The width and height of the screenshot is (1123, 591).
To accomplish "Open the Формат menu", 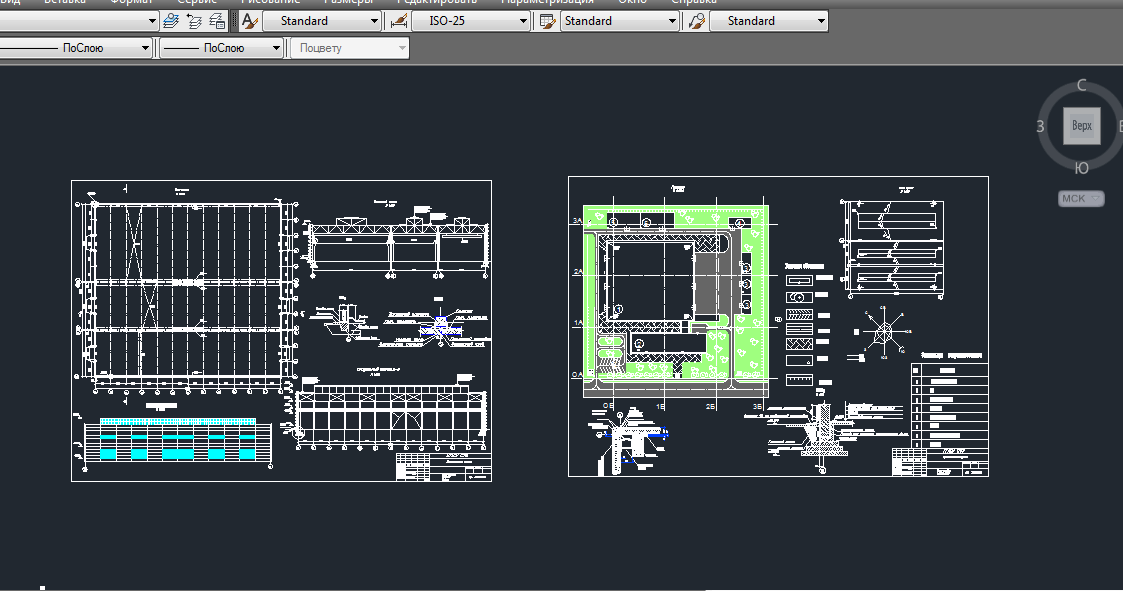I will click(132, 2).
